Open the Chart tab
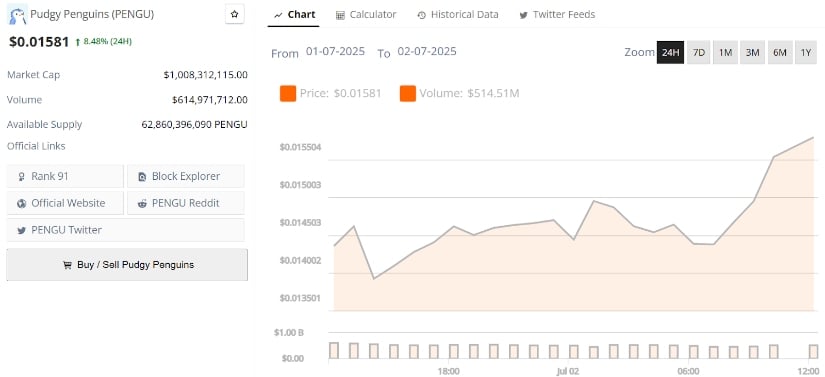Screen dimensions: 825x377 pos(294,15)
